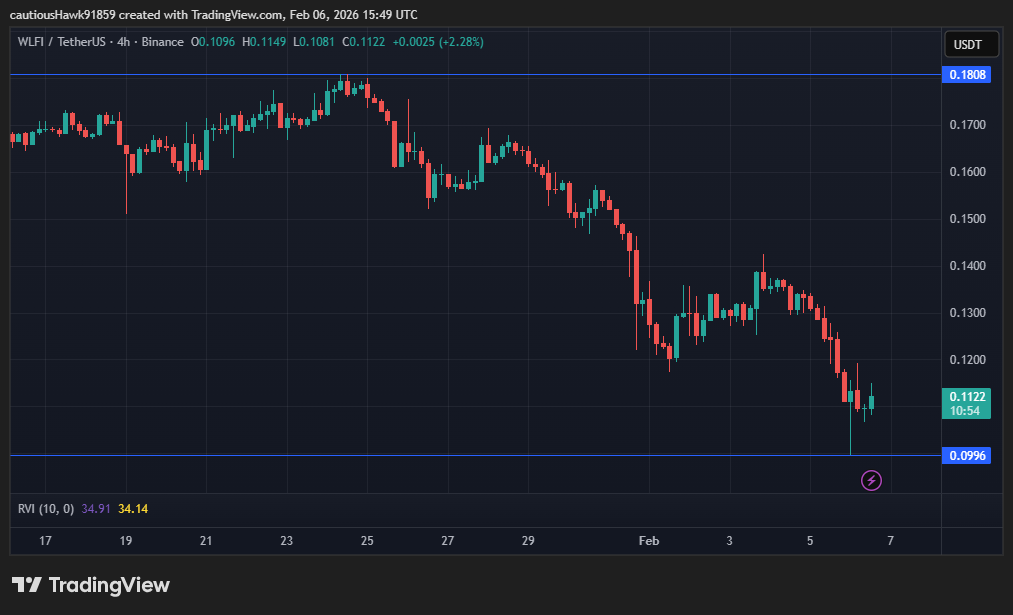Select the 0.0996 price level label
This screenshot has height=615, width=1013.
click(967, 456)
